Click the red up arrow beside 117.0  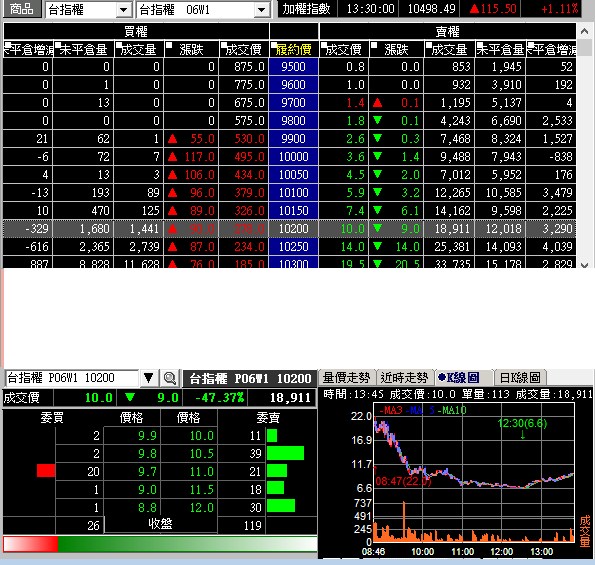(173, 156)
